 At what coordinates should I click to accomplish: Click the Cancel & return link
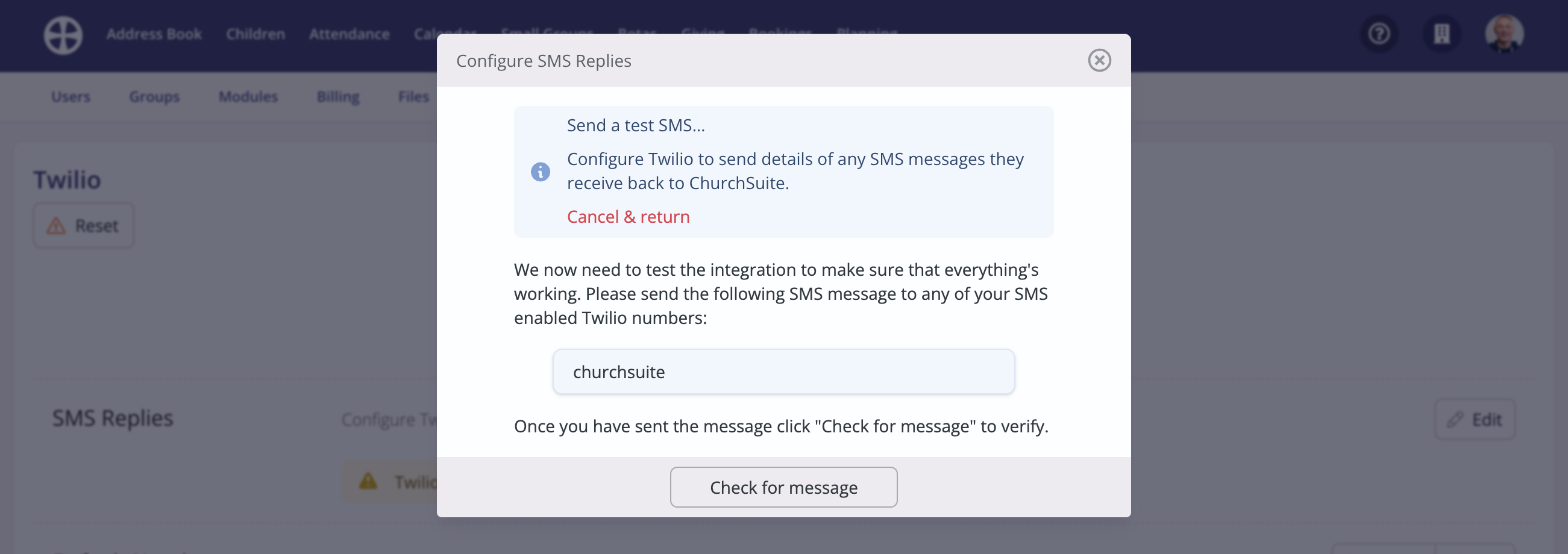(628, 217)
